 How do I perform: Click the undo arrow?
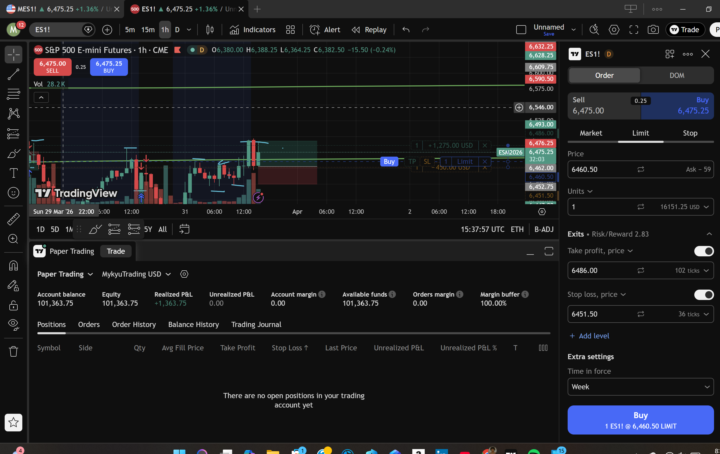pos(406,30)
